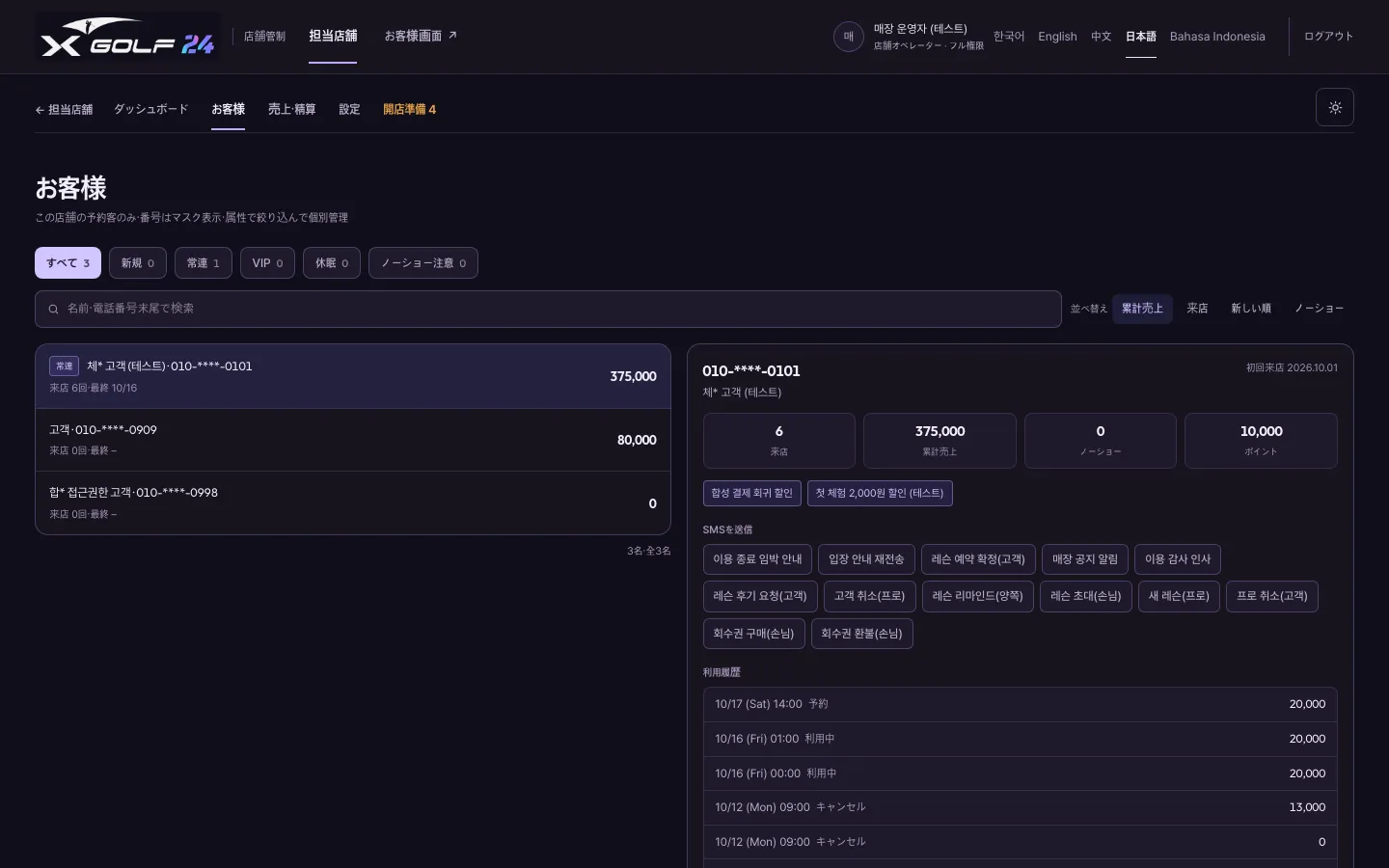The width and height of the screenshot is (1389, 868).
Task: Sort customers by ノーショー
Action: [x=1319, y=309]
